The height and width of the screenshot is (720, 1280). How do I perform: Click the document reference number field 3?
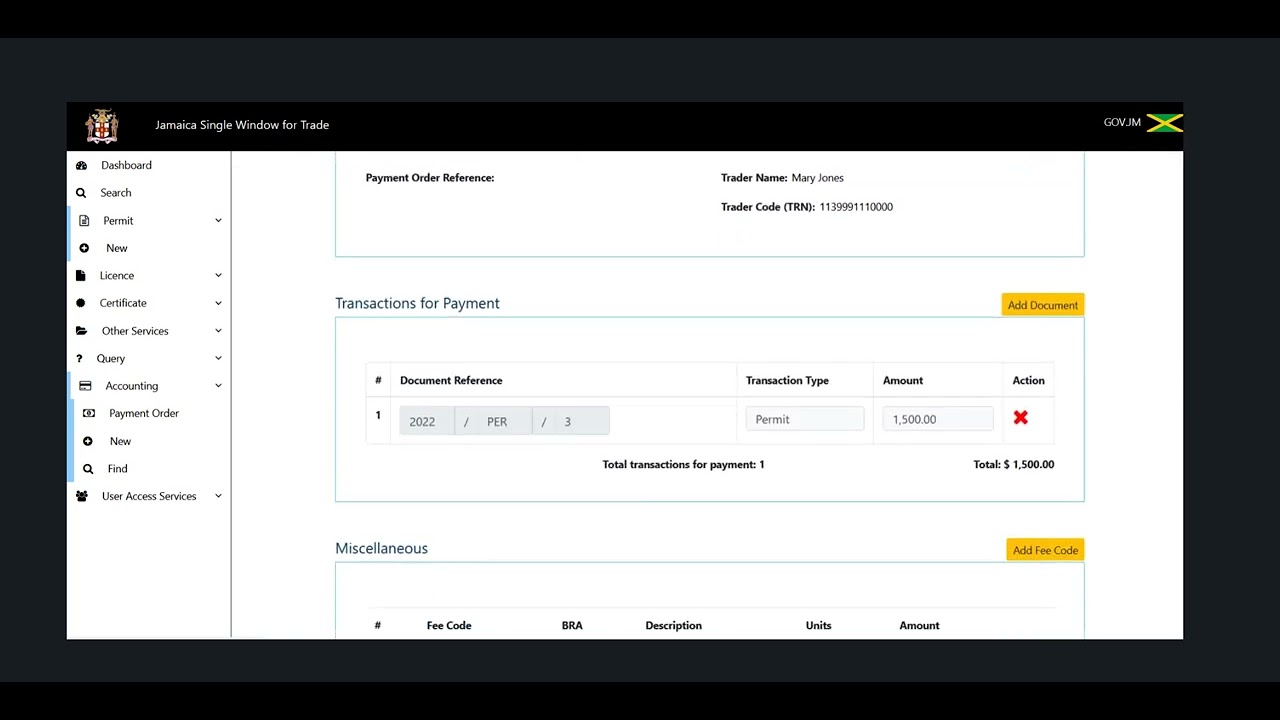pos(582,421)
